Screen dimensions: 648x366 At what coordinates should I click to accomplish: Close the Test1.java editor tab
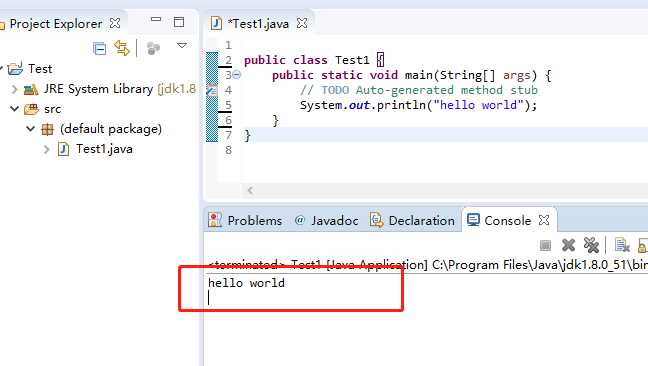[x=302, y=23]
